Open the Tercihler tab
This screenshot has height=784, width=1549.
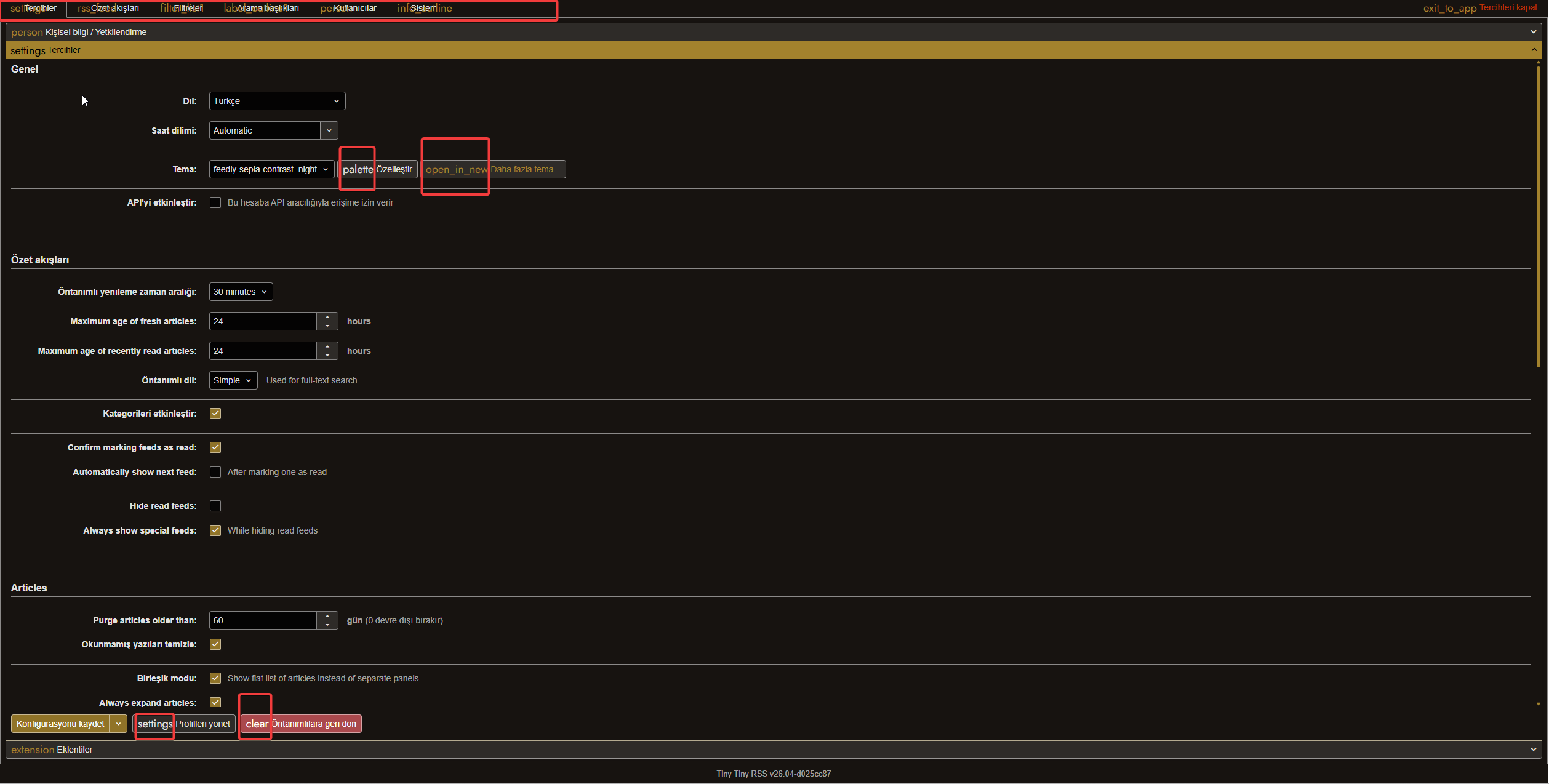[x=34, y=9]
